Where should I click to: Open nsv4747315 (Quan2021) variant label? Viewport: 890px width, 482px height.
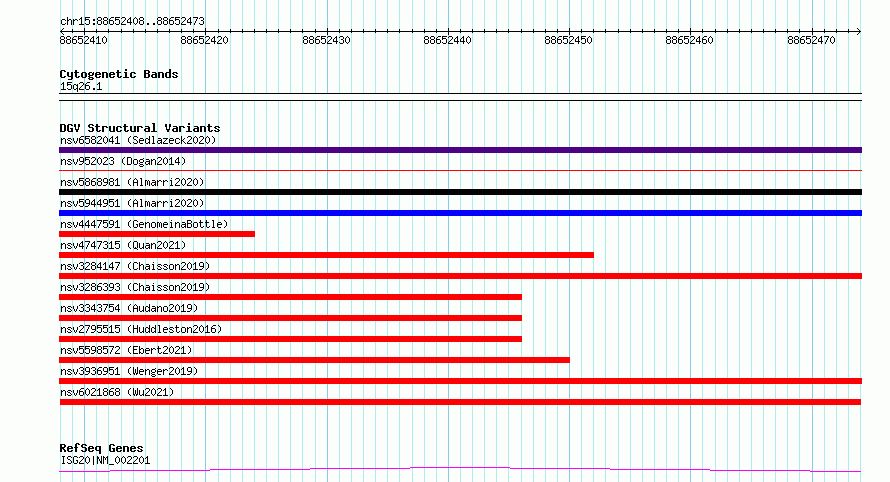(x=123, y=245)
